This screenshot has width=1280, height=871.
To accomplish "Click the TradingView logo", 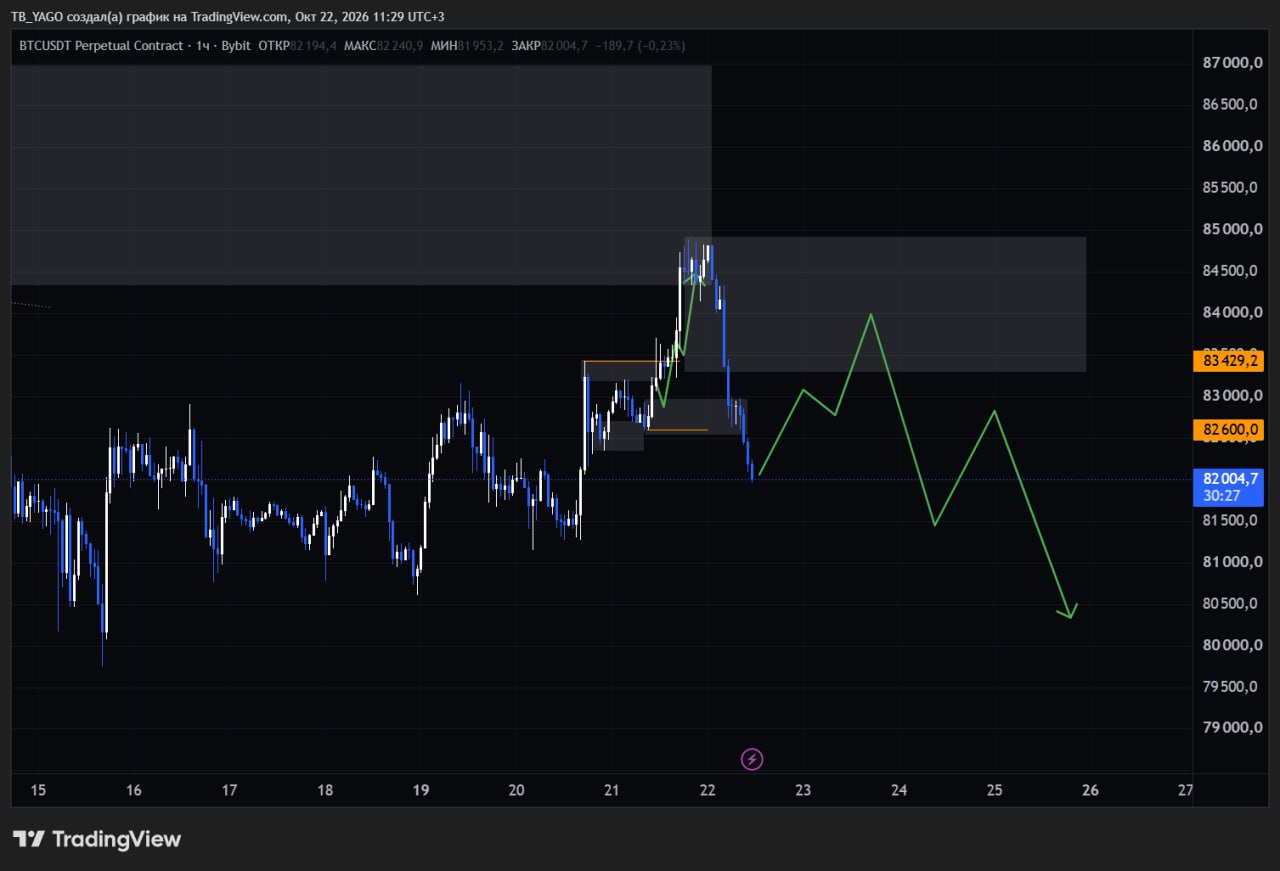I will pyautogui.click(x=97, y=839).
